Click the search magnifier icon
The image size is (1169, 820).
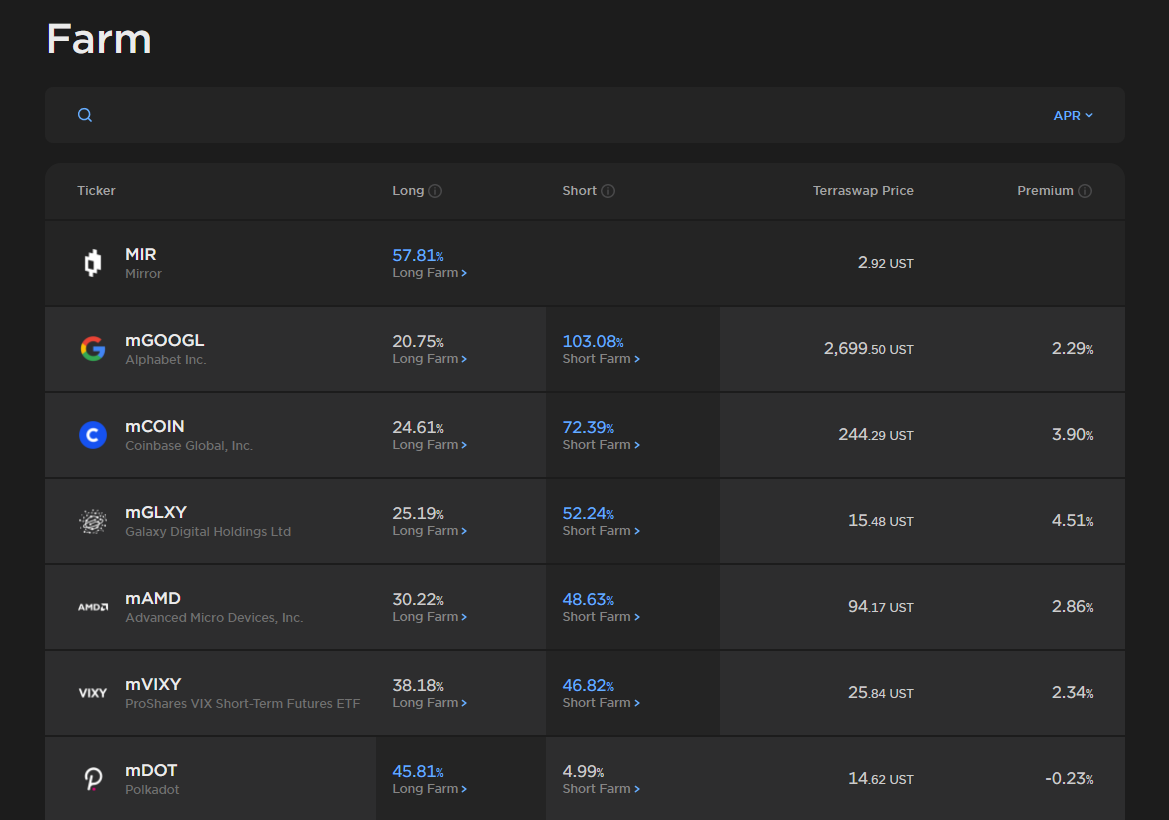tap(85, 115)
